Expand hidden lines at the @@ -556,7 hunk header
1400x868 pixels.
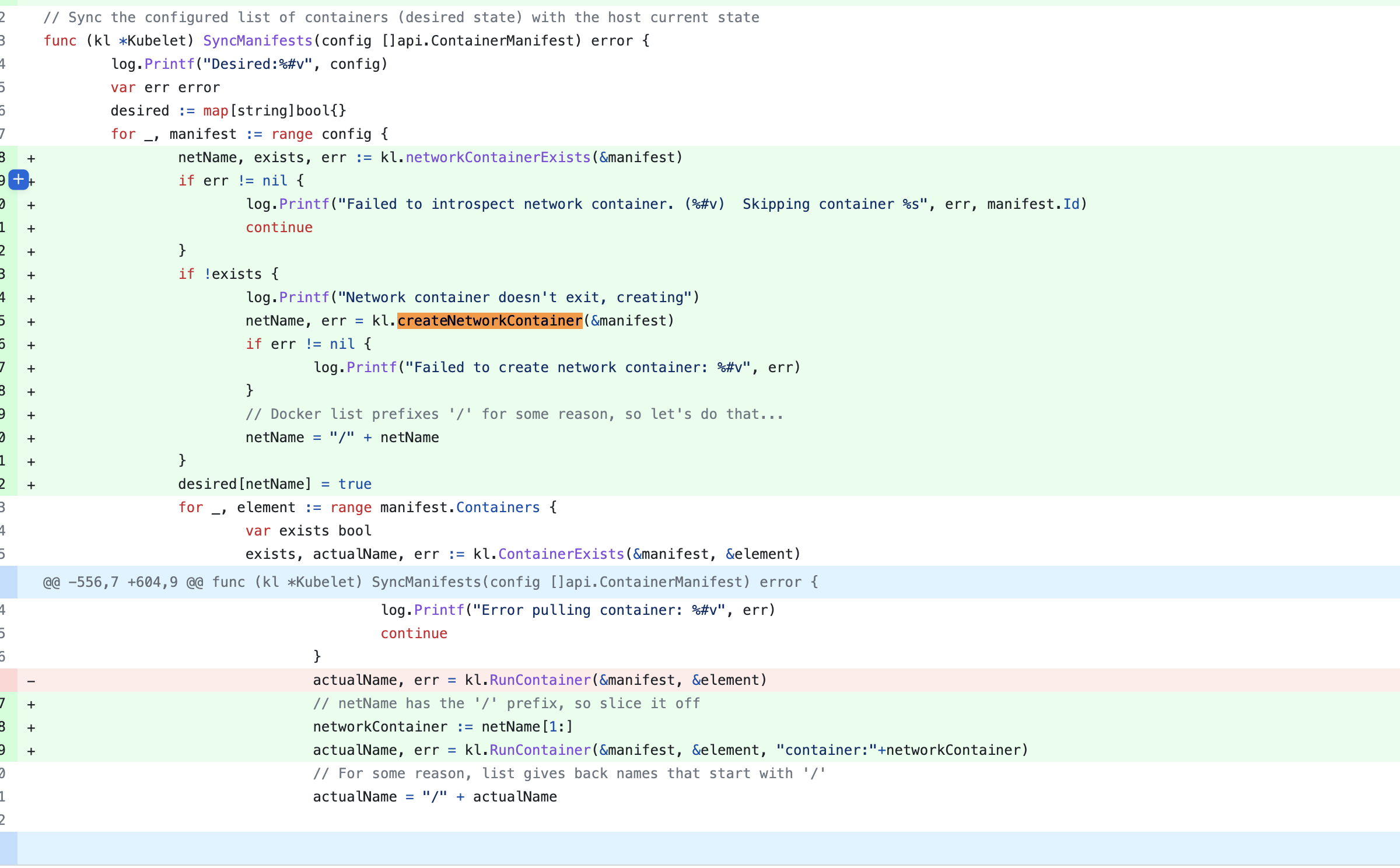point(8,582)
